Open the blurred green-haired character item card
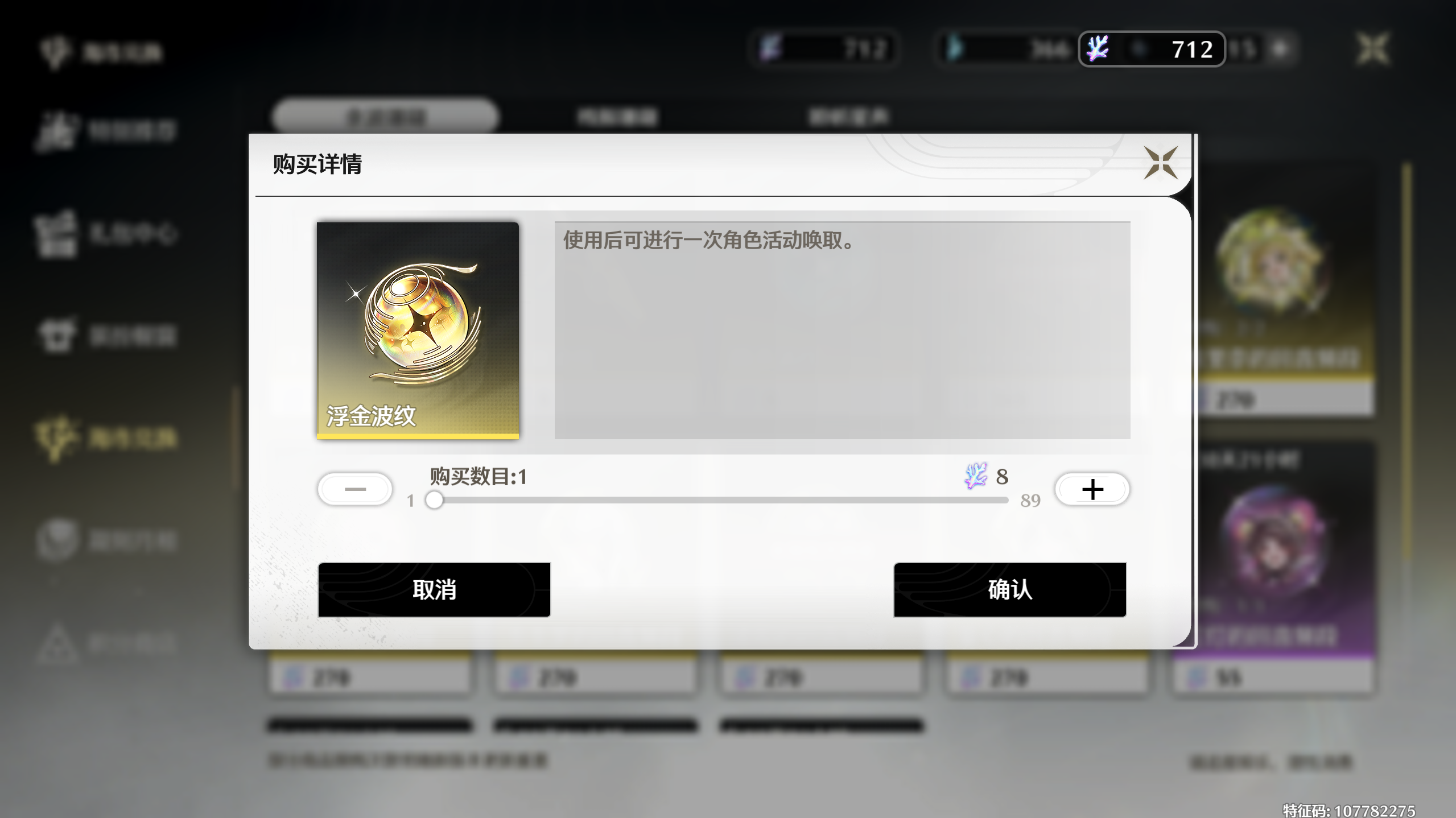Viewport: 1456px width, 818px height. (1286, 290)
